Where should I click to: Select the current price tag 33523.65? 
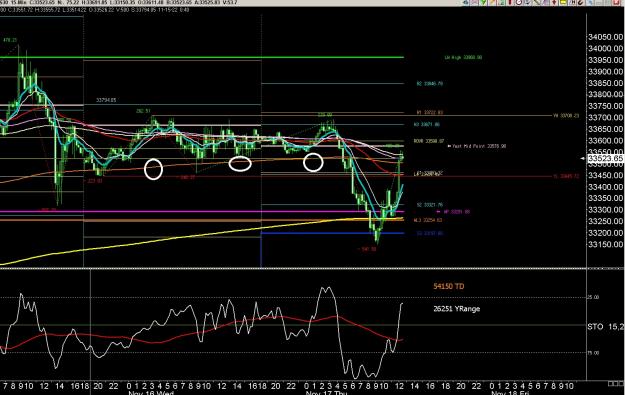click(x=605, y=158)
